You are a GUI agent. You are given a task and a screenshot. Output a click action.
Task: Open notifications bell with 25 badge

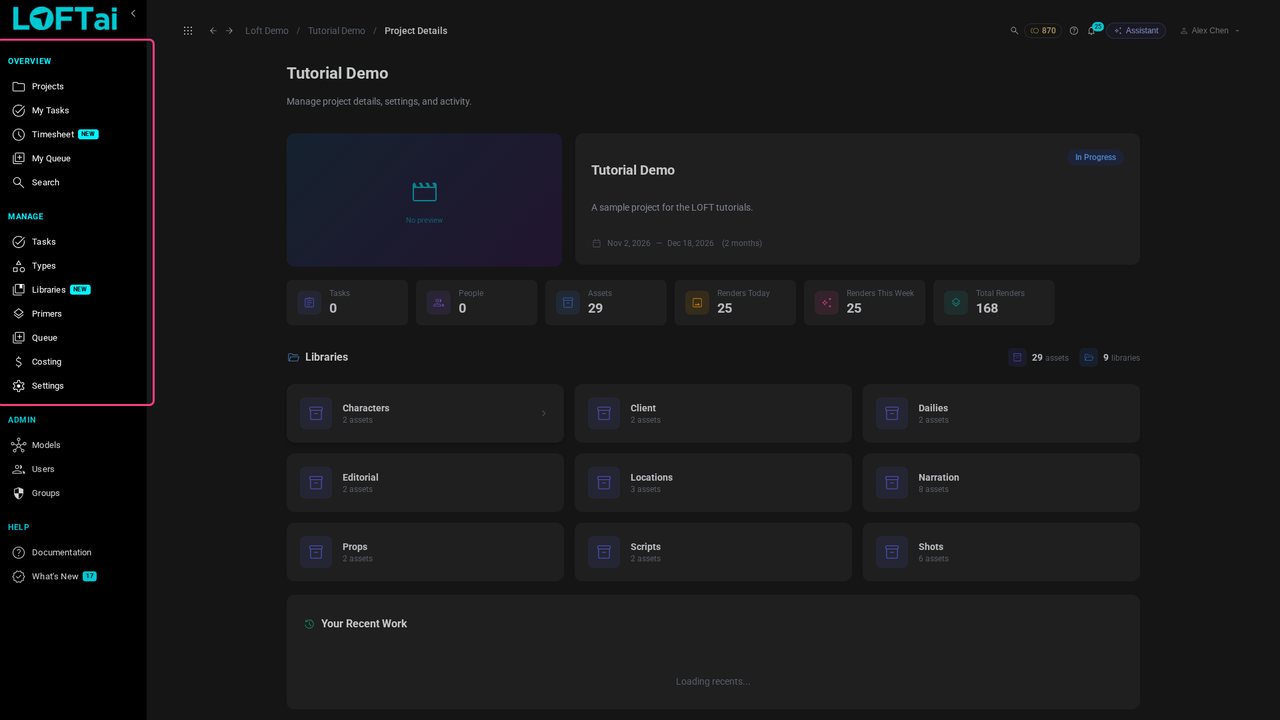pos(1092,31)
